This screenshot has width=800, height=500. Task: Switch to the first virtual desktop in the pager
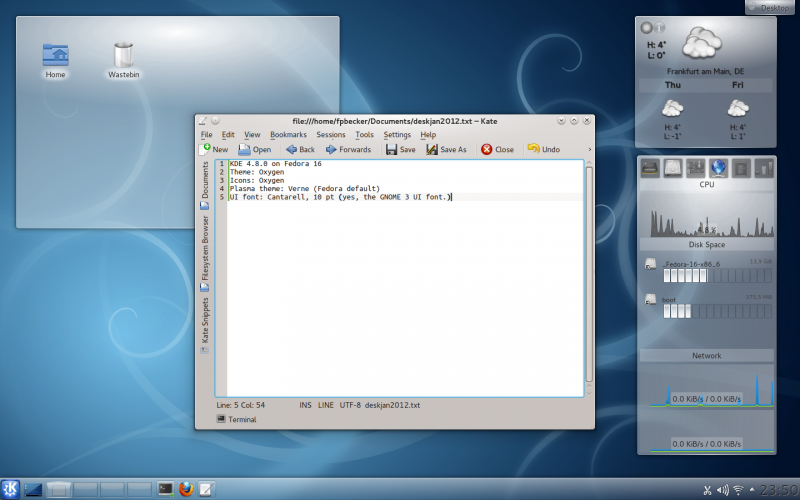point(59,490)
